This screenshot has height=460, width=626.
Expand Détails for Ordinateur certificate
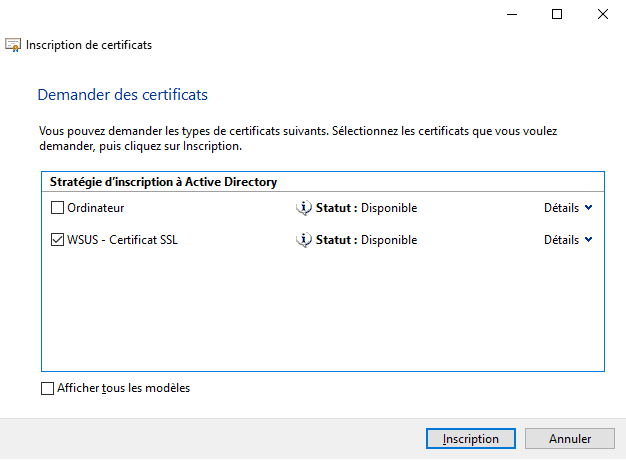coord(568,208)
